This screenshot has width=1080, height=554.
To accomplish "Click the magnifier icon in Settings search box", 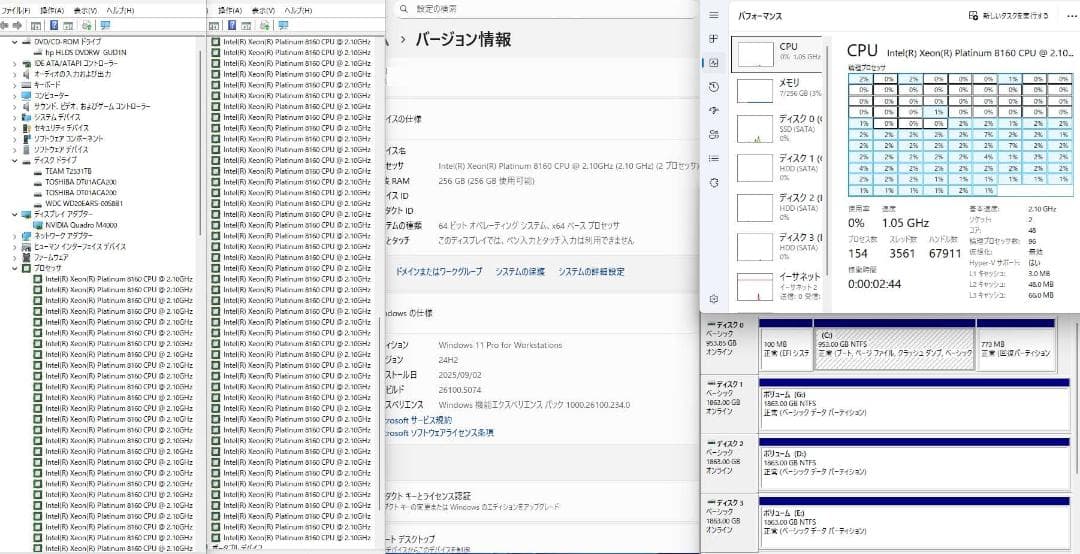I will (x=404, y=9).
